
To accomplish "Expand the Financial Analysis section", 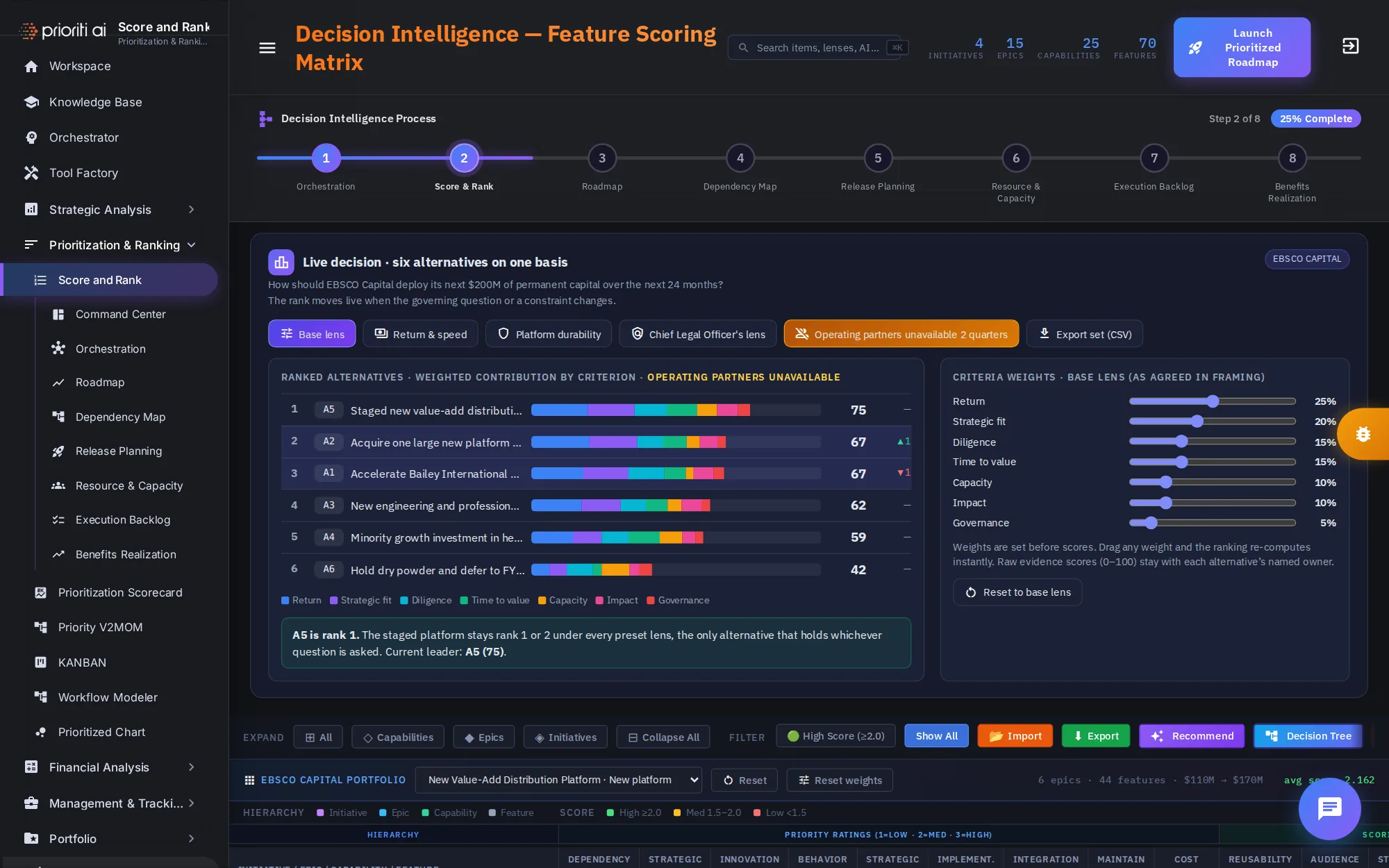I will (192, 767).
